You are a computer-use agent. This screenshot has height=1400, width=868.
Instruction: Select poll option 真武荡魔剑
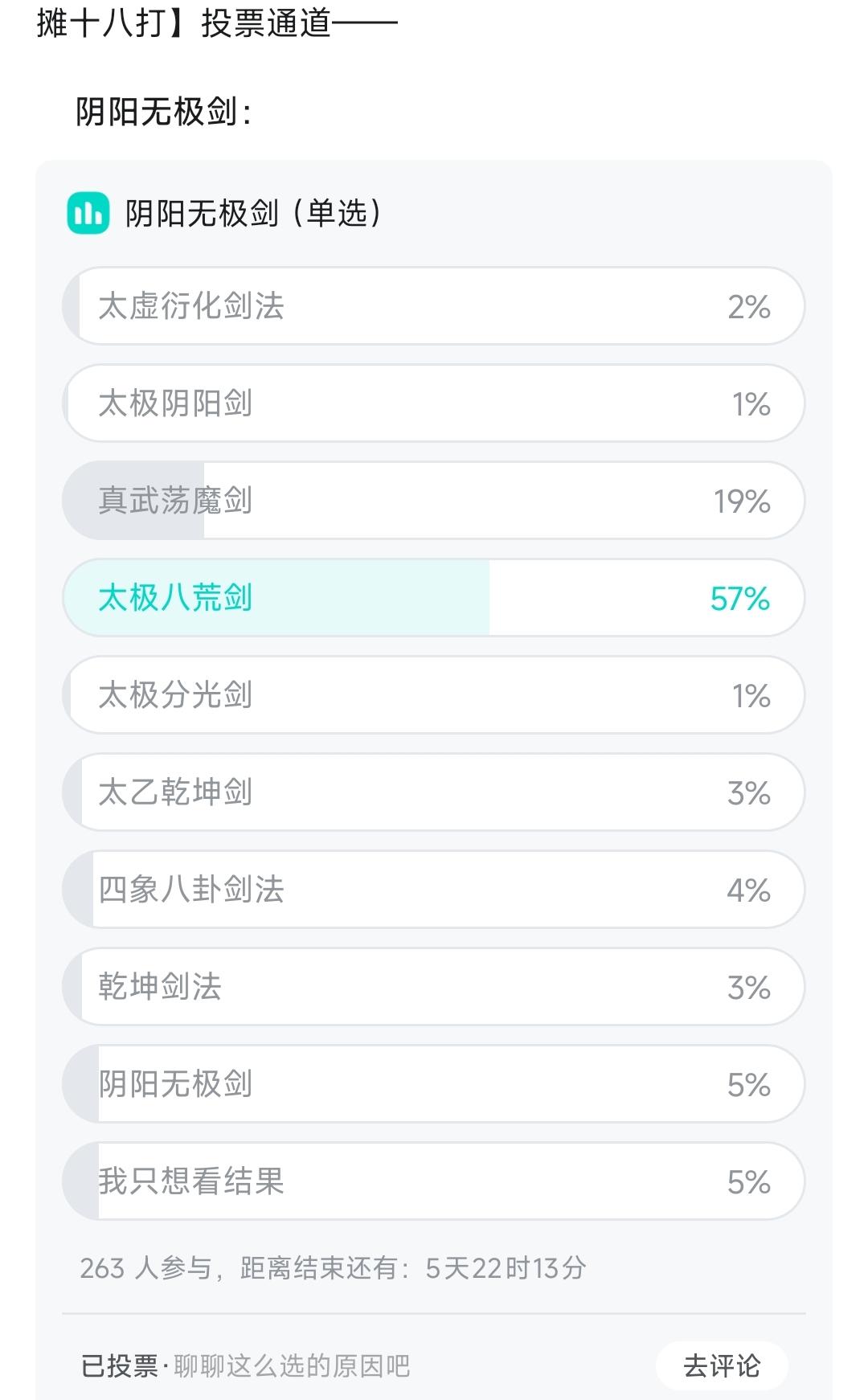tap(433, 501)
